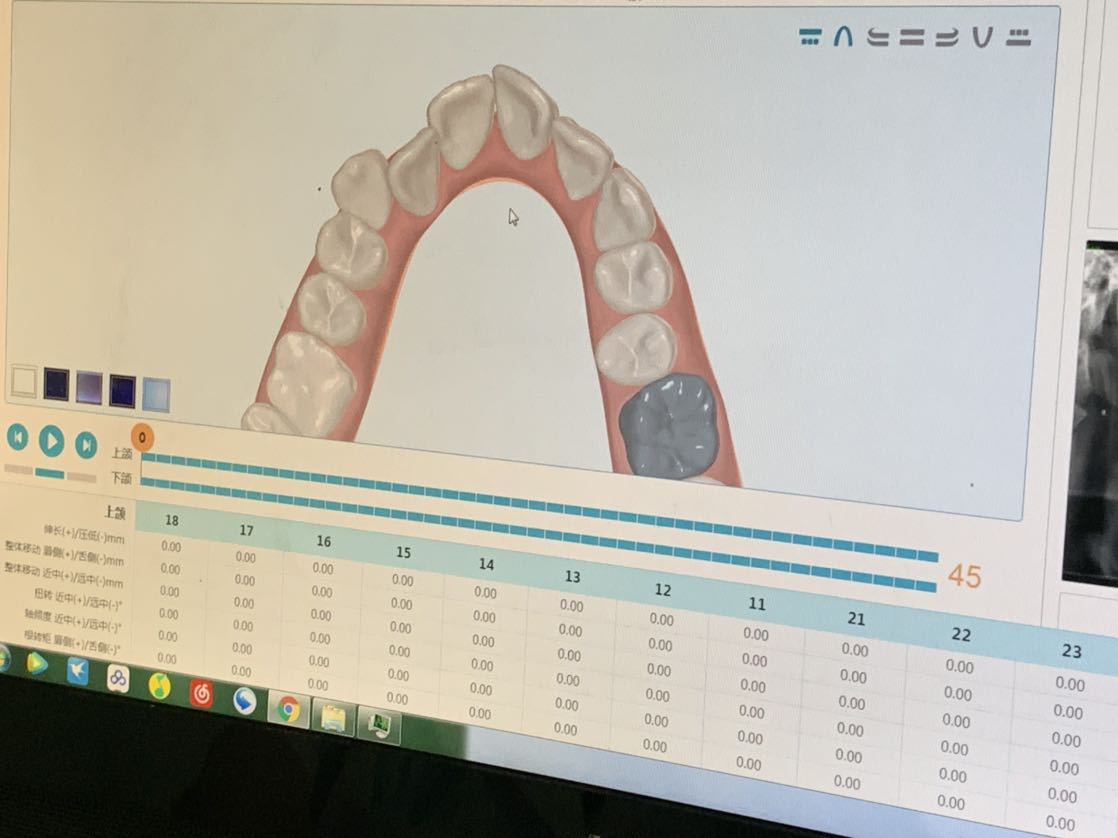Choose the black background swatch
Image resolution: width=1118 pixels, height=838 pixels.
[x=56, y=385]
